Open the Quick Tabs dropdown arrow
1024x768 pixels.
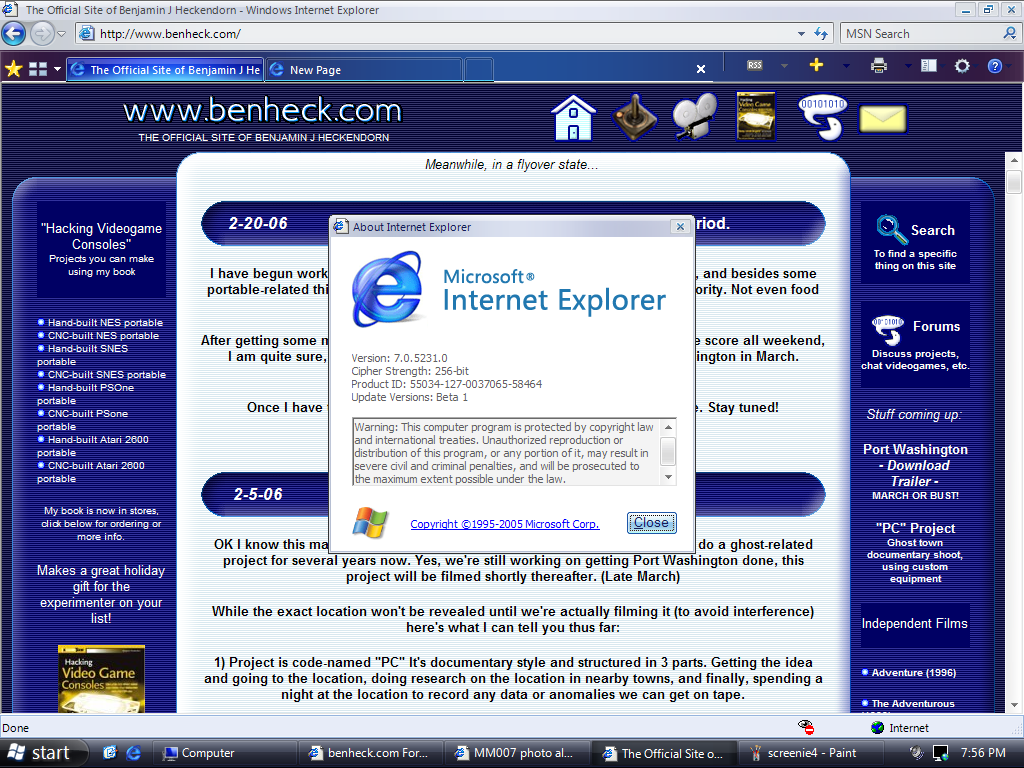click(57, 69)
